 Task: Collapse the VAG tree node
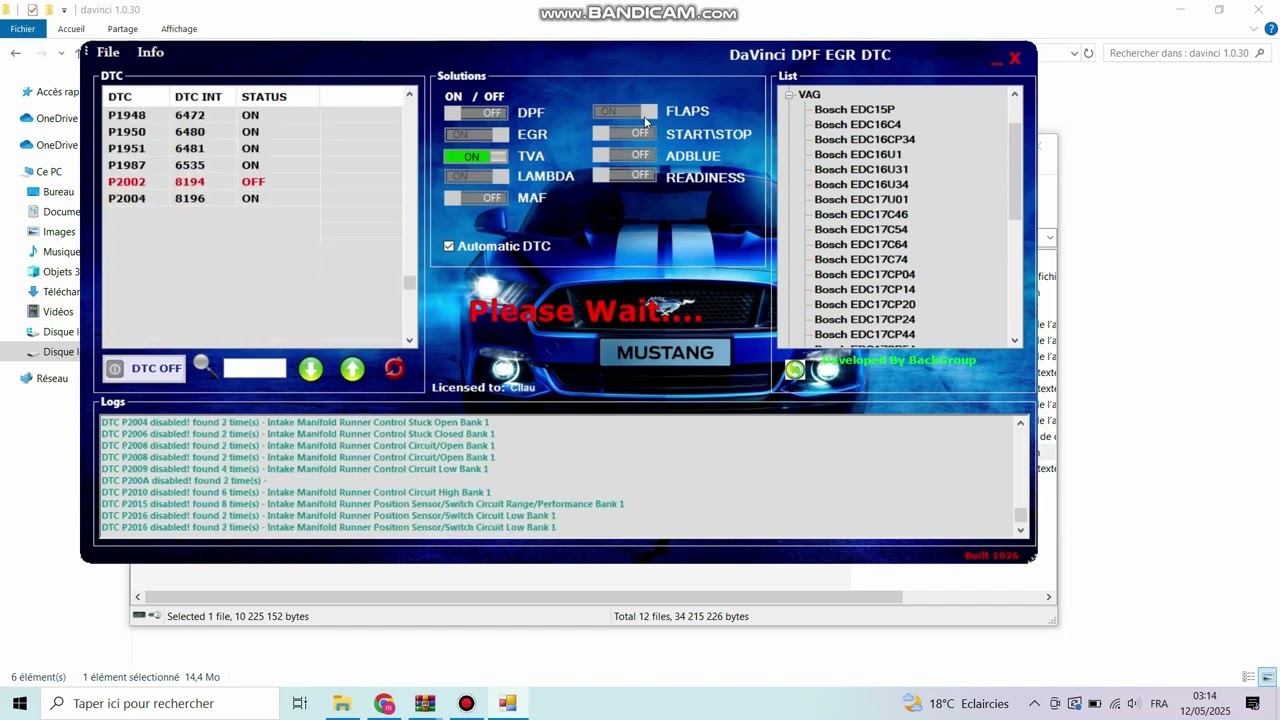click(789, 95)
